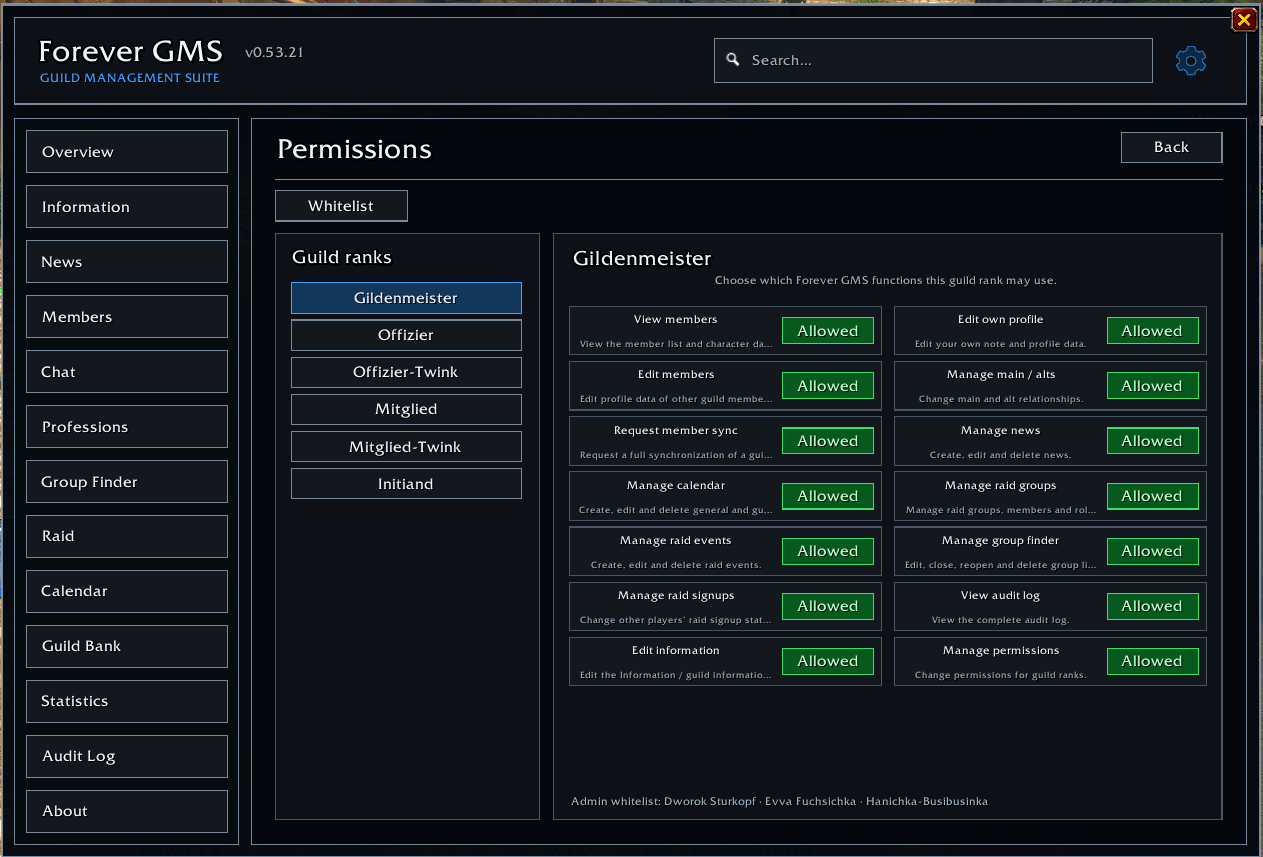
Task: Open the Calendar page
Action: pyautogui.click(x=127, y=591)
